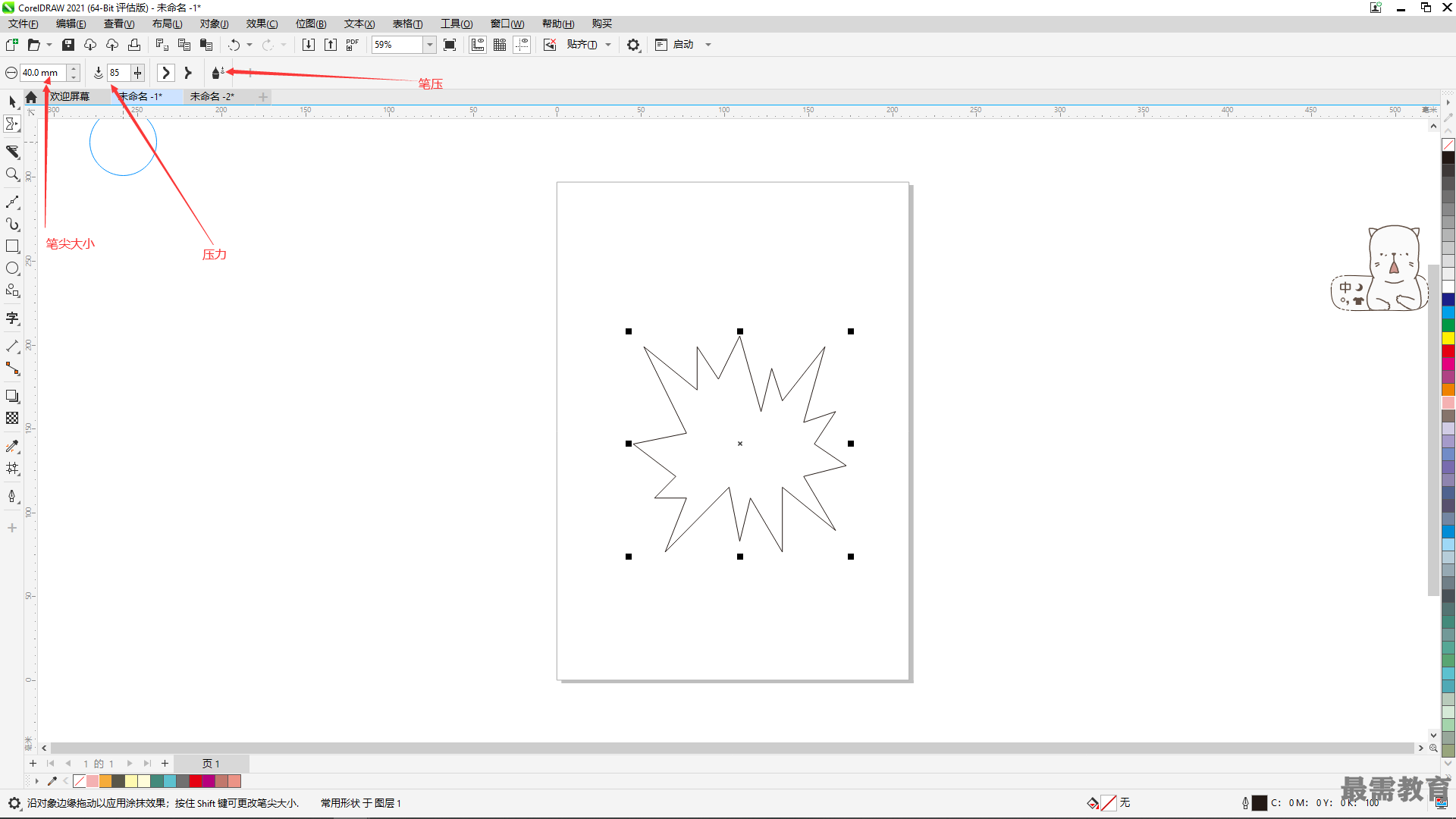Select the Shape/Smear tool in toolbox
The width and height of the screenshot is (1456, 819).
pyautogui.click(x=12, y=124)
